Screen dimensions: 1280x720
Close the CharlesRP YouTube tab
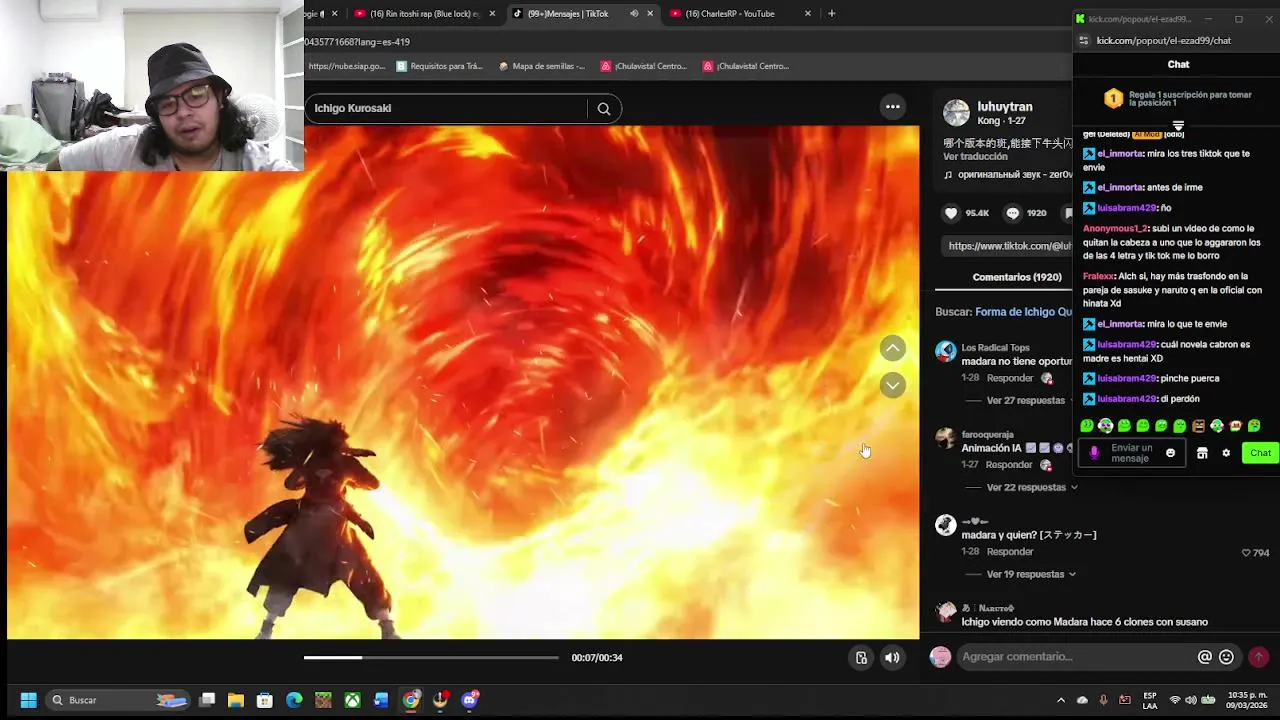pos(808,14)
